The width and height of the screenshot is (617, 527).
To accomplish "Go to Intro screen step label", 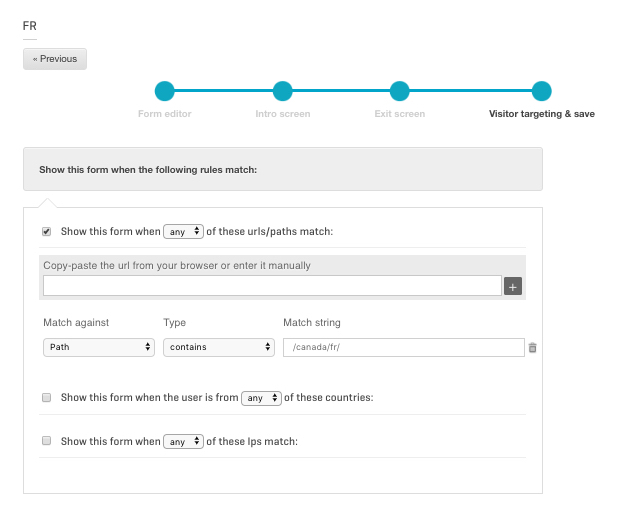I will [283, 114].
